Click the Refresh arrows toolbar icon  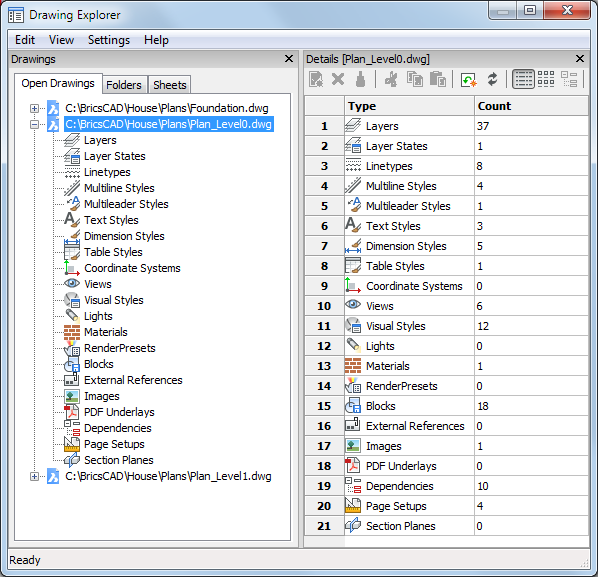point(492,79)
